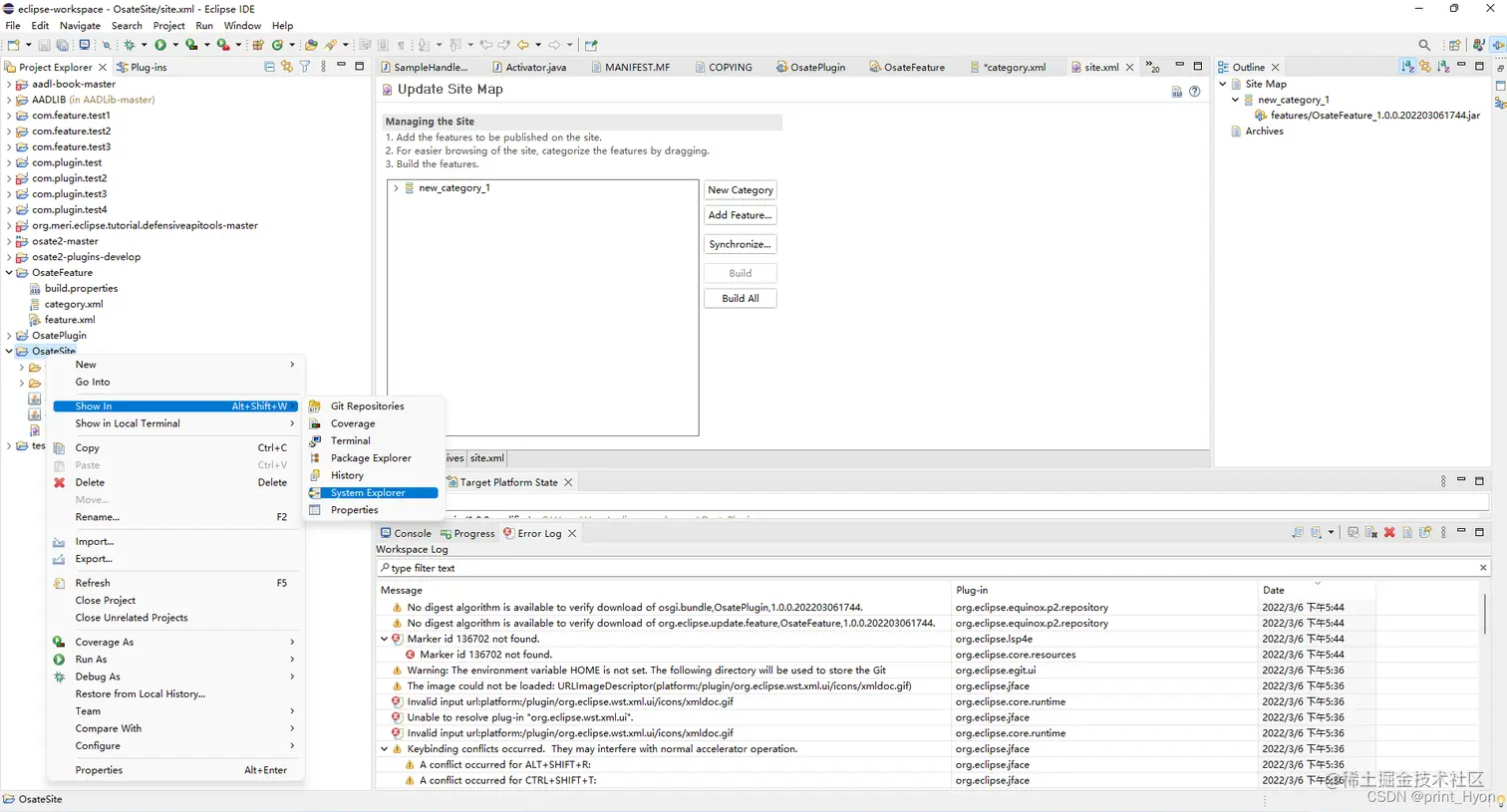Expand the aadl-book-master project
Image resolution: width=1507 pixels, height=812 pixels.
[x=9, y=85]
